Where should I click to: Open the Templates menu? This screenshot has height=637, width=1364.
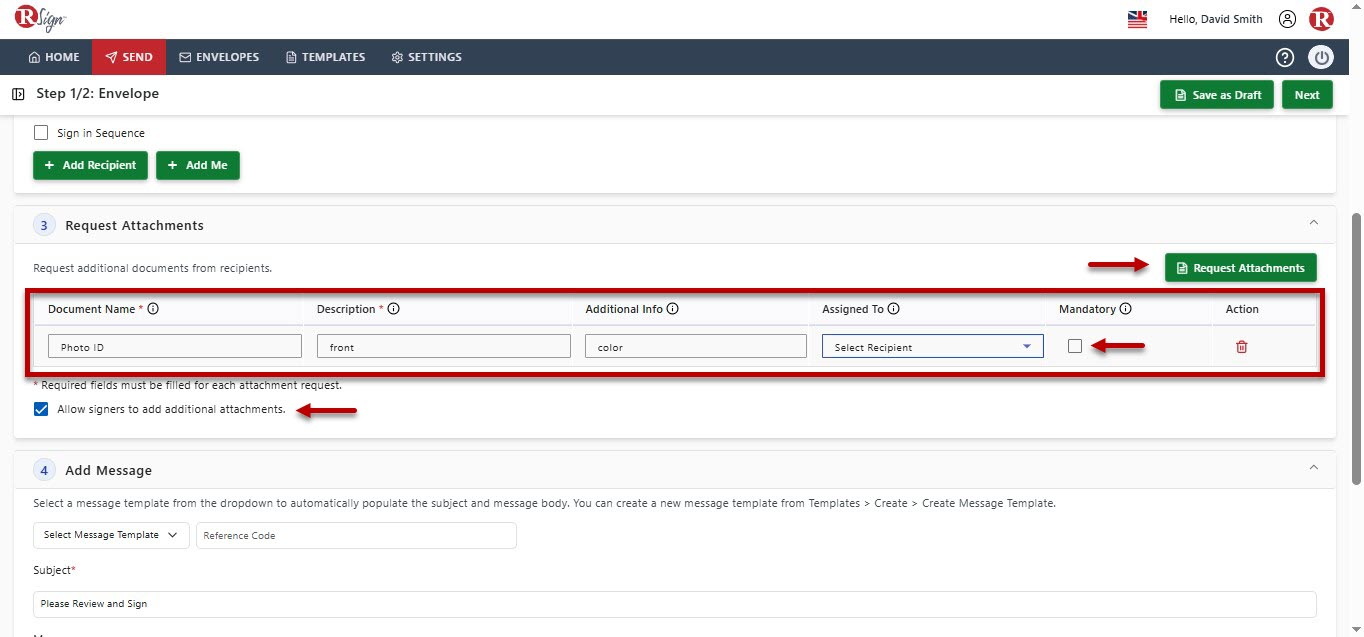click(325, 57)
